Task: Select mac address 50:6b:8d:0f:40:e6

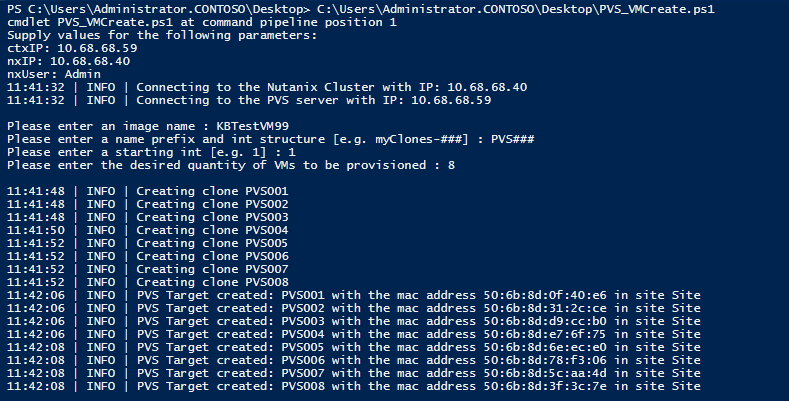Action: (x=545, y=295)
